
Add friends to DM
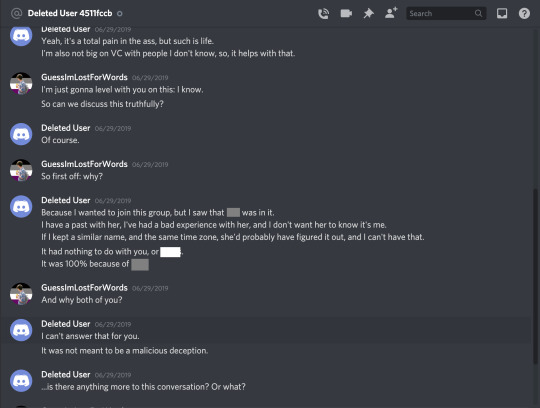pos(391,13)
